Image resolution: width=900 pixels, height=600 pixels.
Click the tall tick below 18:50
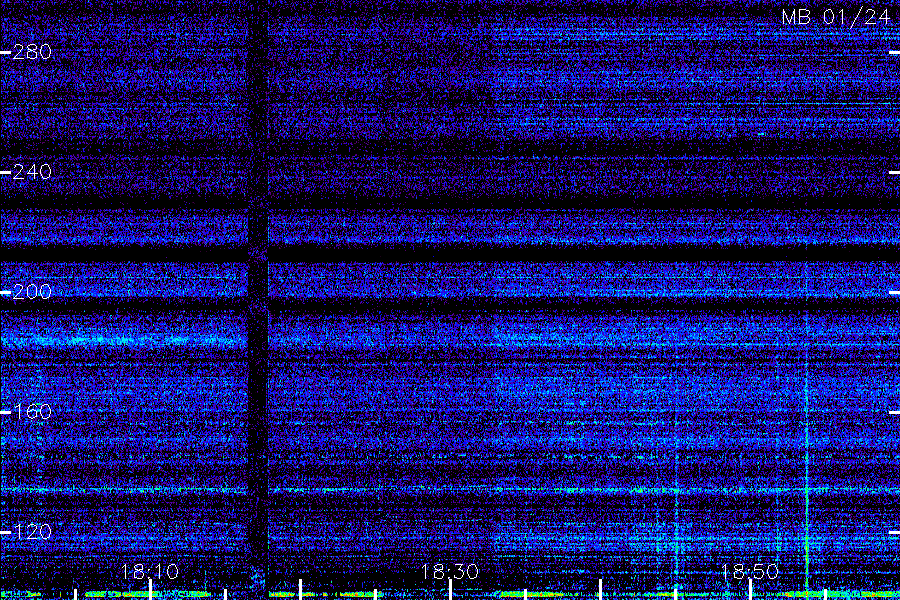750,590
